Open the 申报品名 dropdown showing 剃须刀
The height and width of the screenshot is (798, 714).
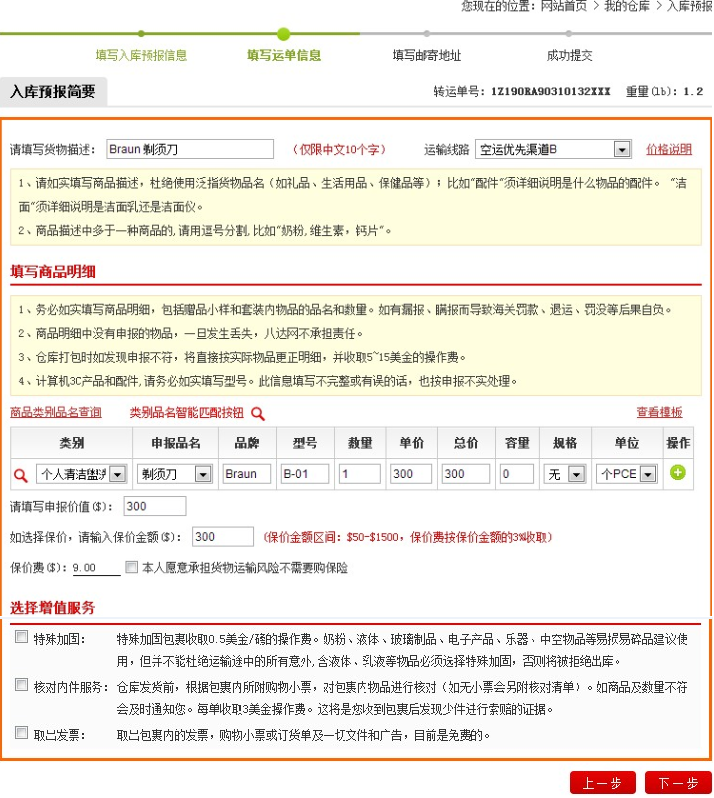tap(203, 474)
